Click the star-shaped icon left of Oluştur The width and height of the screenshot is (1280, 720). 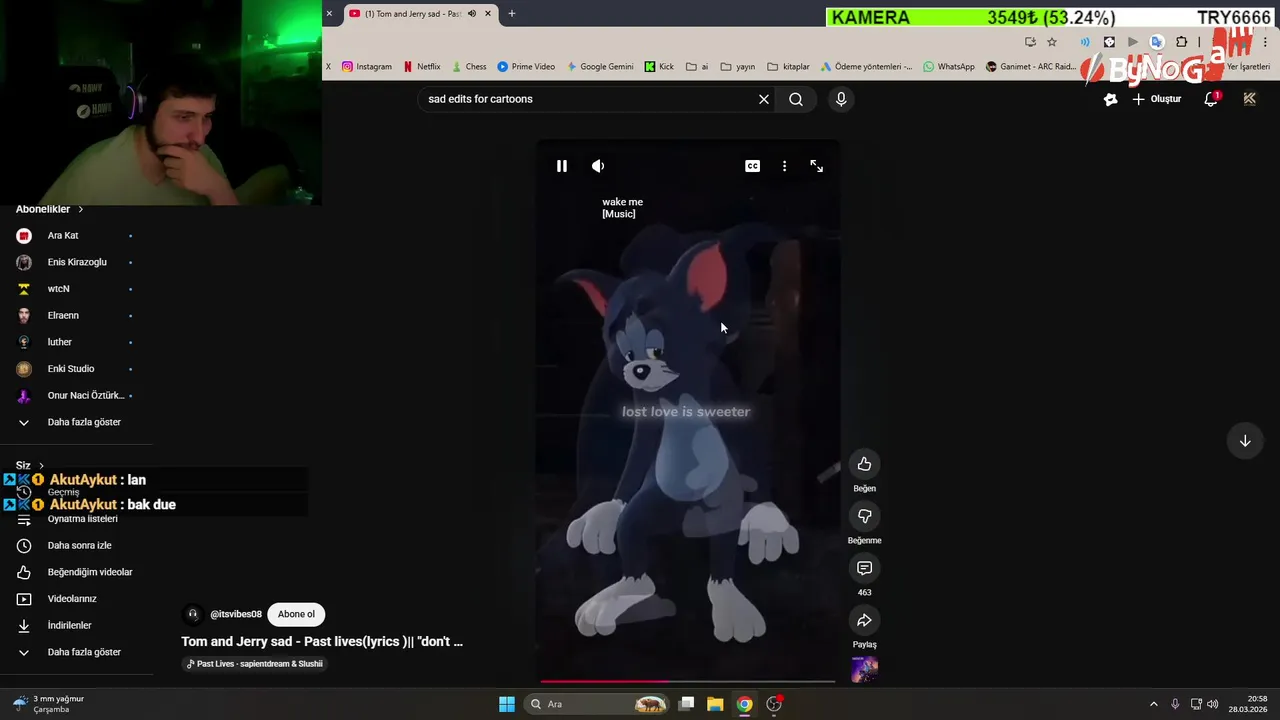(1110, 99)
